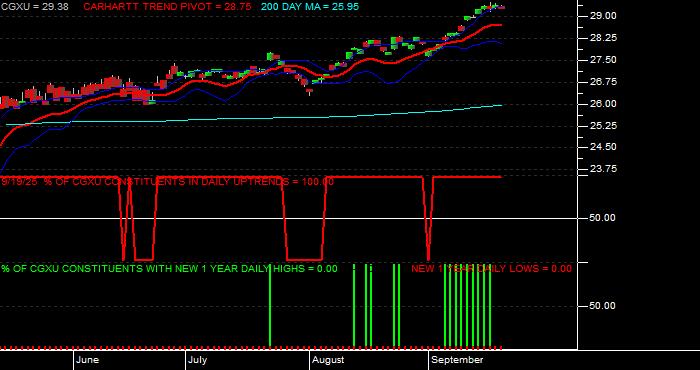Click the June month label on the time axis
Screen dimensions: 700x370
tap(88, 360)
